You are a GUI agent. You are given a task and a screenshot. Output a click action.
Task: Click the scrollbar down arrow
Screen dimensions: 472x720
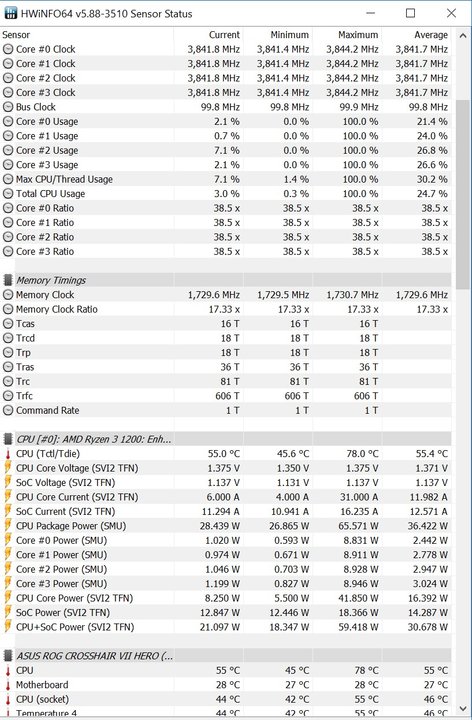(463, 709)
